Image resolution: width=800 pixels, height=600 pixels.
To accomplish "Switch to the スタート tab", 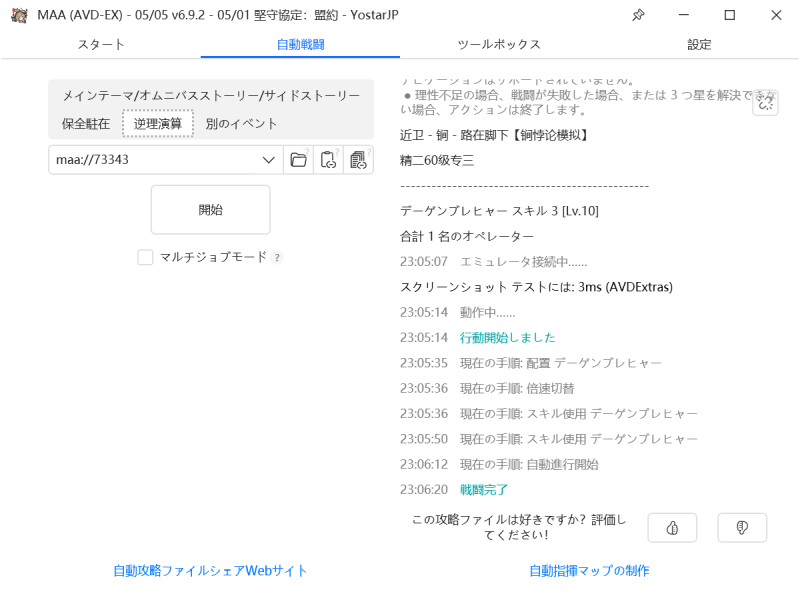I will 101,44.
